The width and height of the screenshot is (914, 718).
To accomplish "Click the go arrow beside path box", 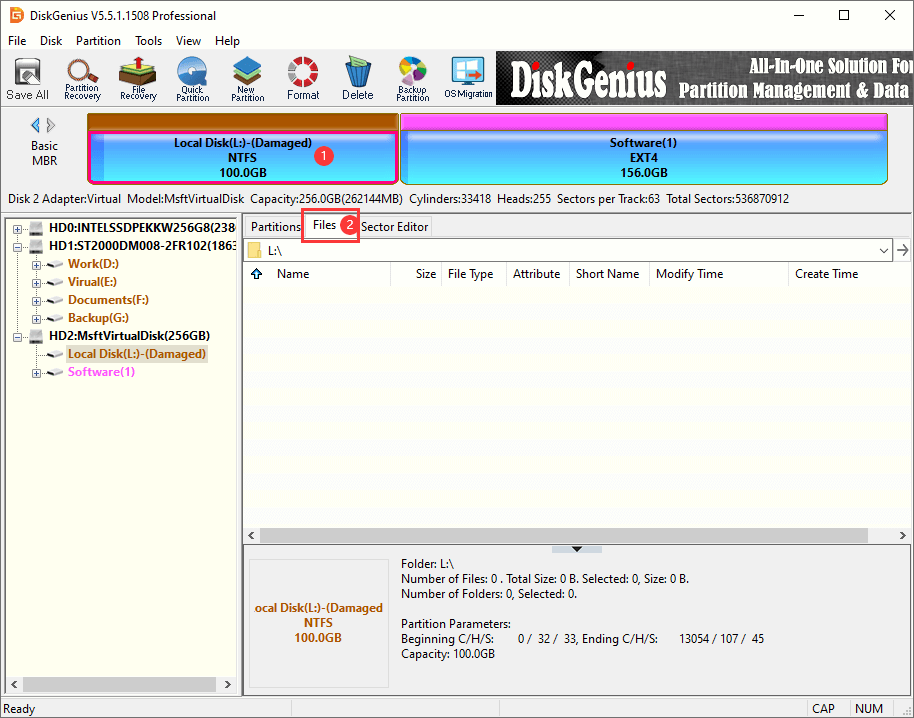I will tap(903, 251).
